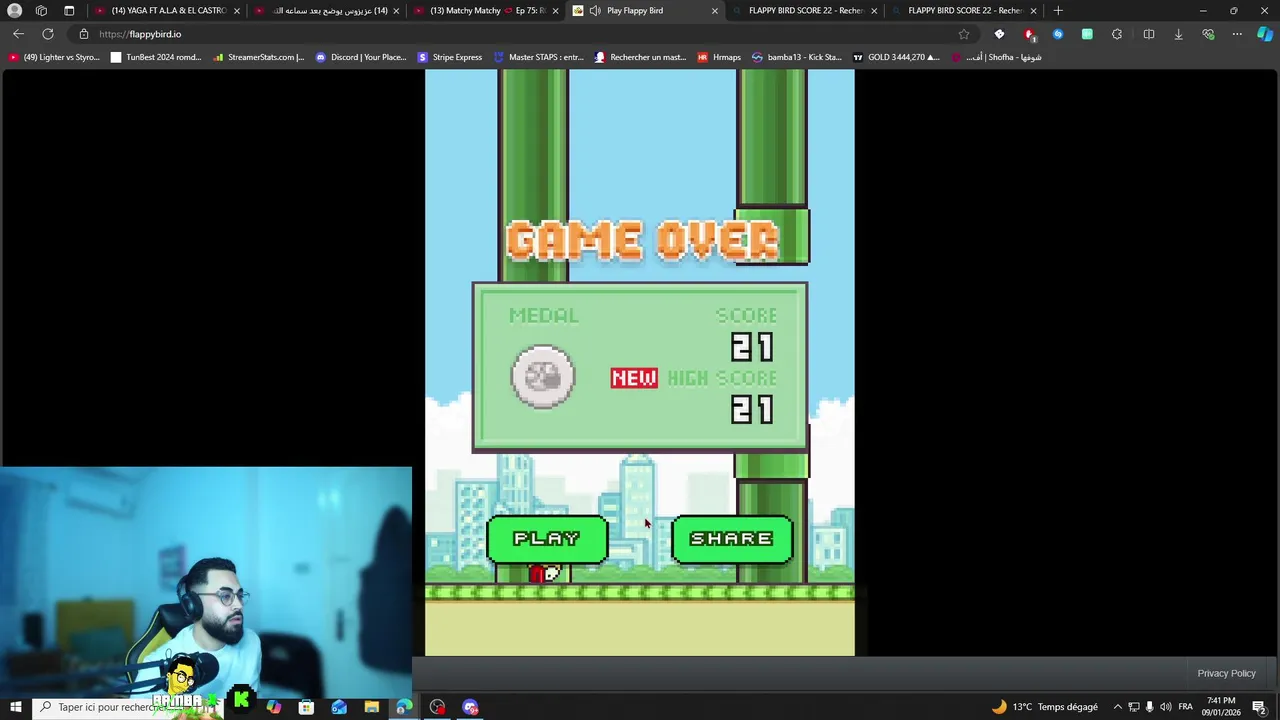Open the Discord bookmark
Image resolution: width=1280 pixels, height=720 pixels.
[x=360, y=57]
